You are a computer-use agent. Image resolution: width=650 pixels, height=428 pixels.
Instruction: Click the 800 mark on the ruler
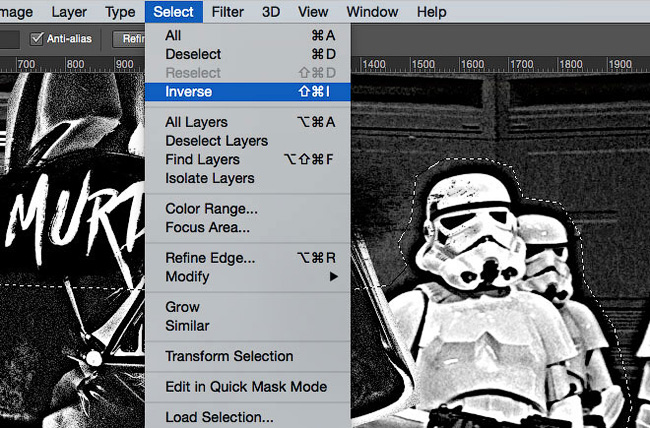(x=75, y=64)
